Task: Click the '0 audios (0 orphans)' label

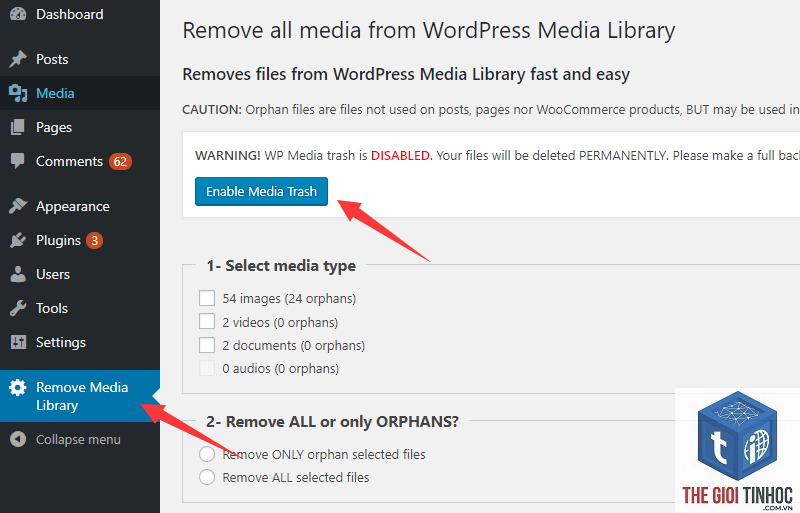Action: tap(281, 369)
